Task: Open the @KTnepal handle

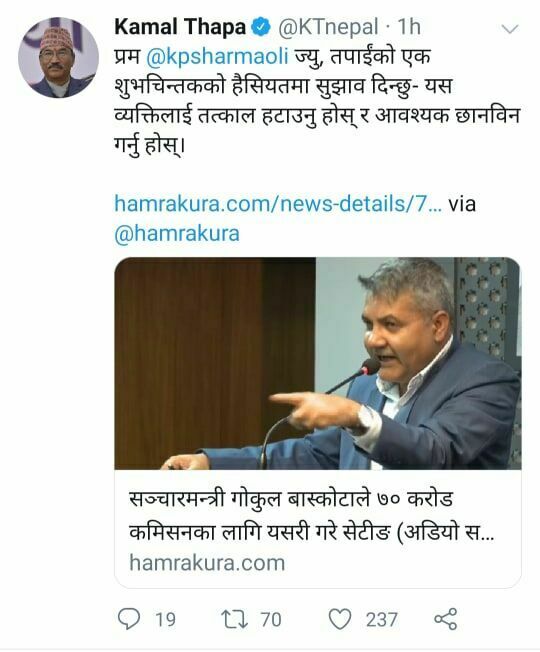Action: click(328, 27)
